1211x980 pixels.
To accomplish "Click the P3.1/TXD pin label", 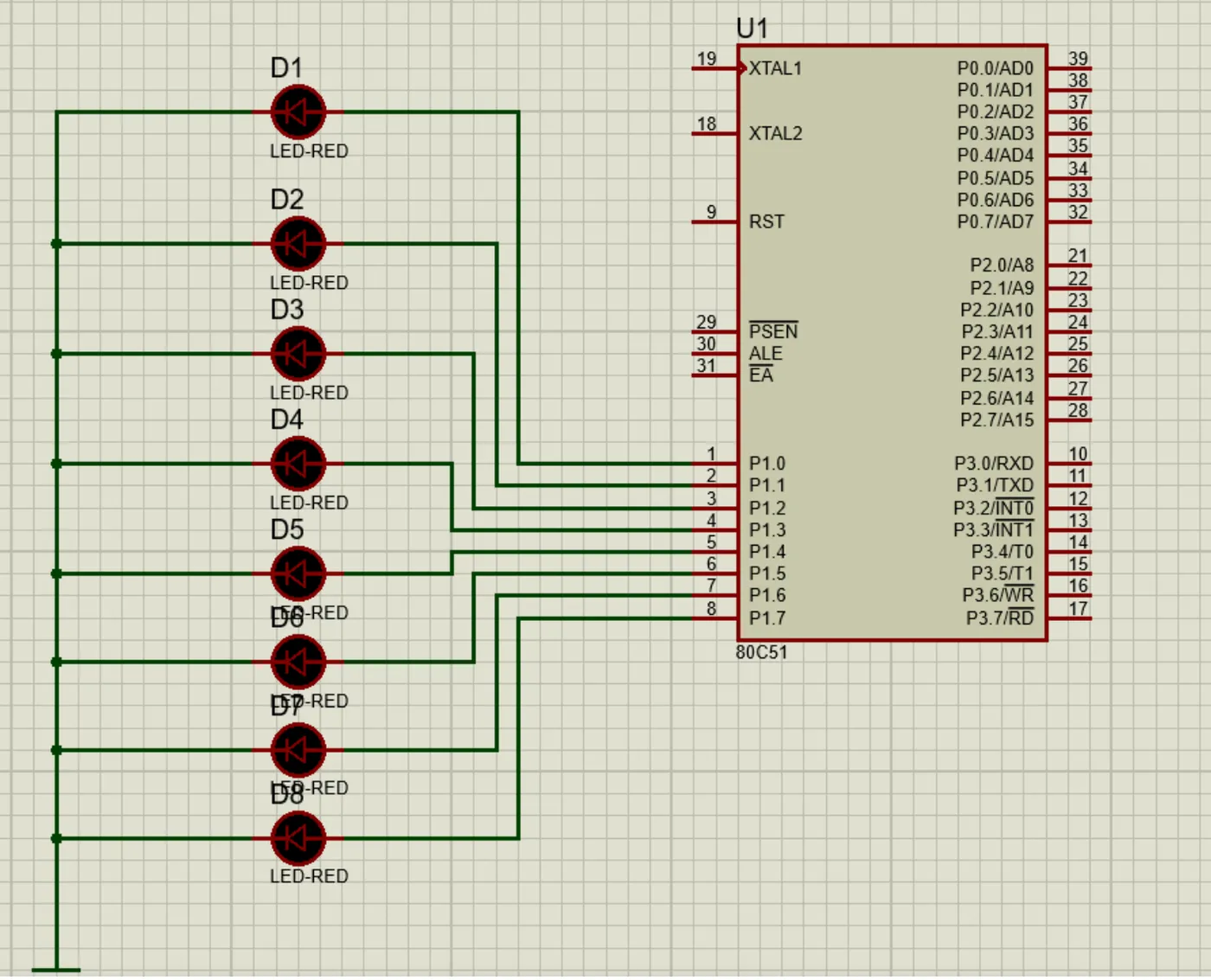I will 994,485.
